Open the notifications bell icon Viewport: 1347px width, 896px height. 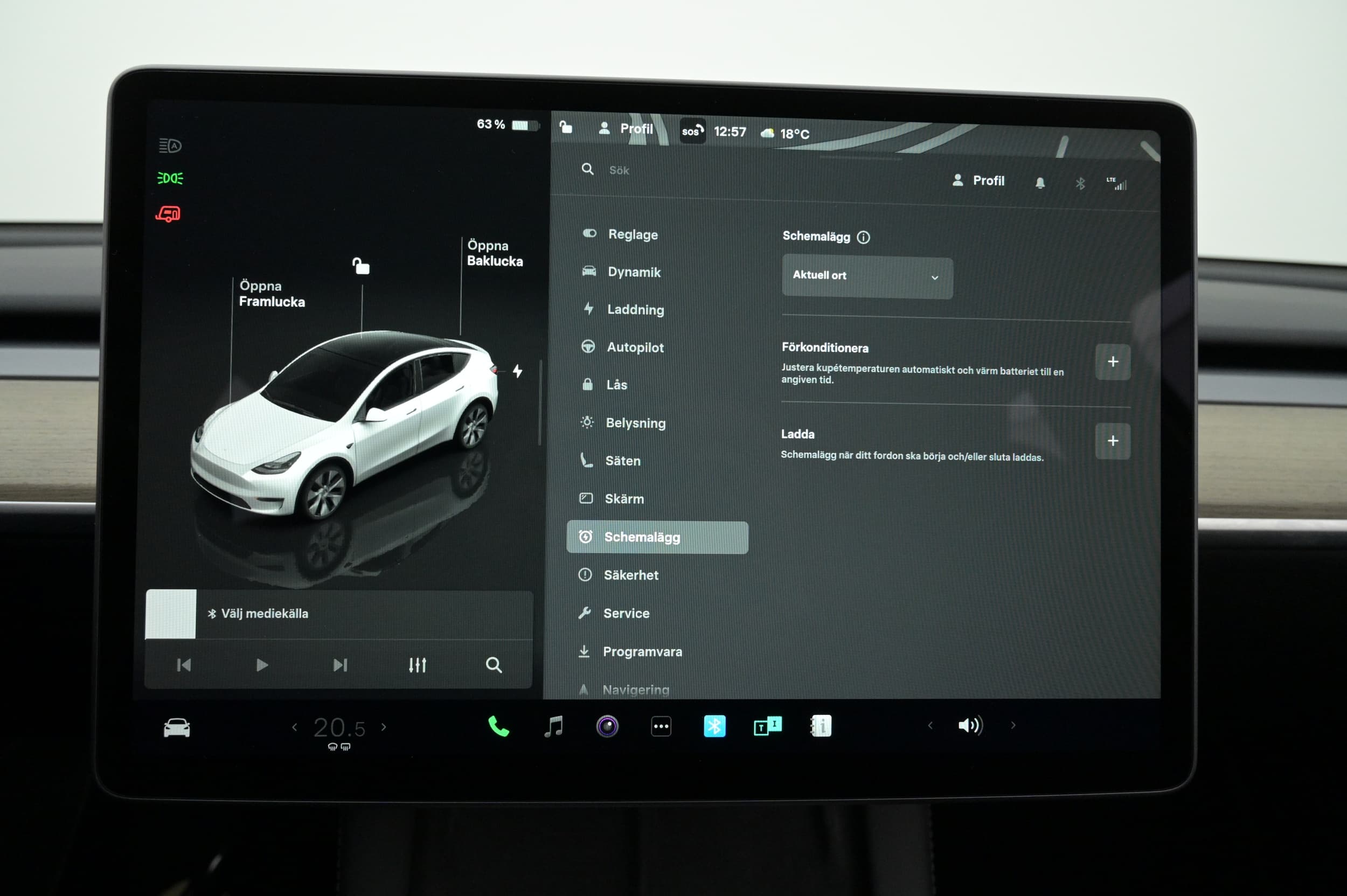1040,183
